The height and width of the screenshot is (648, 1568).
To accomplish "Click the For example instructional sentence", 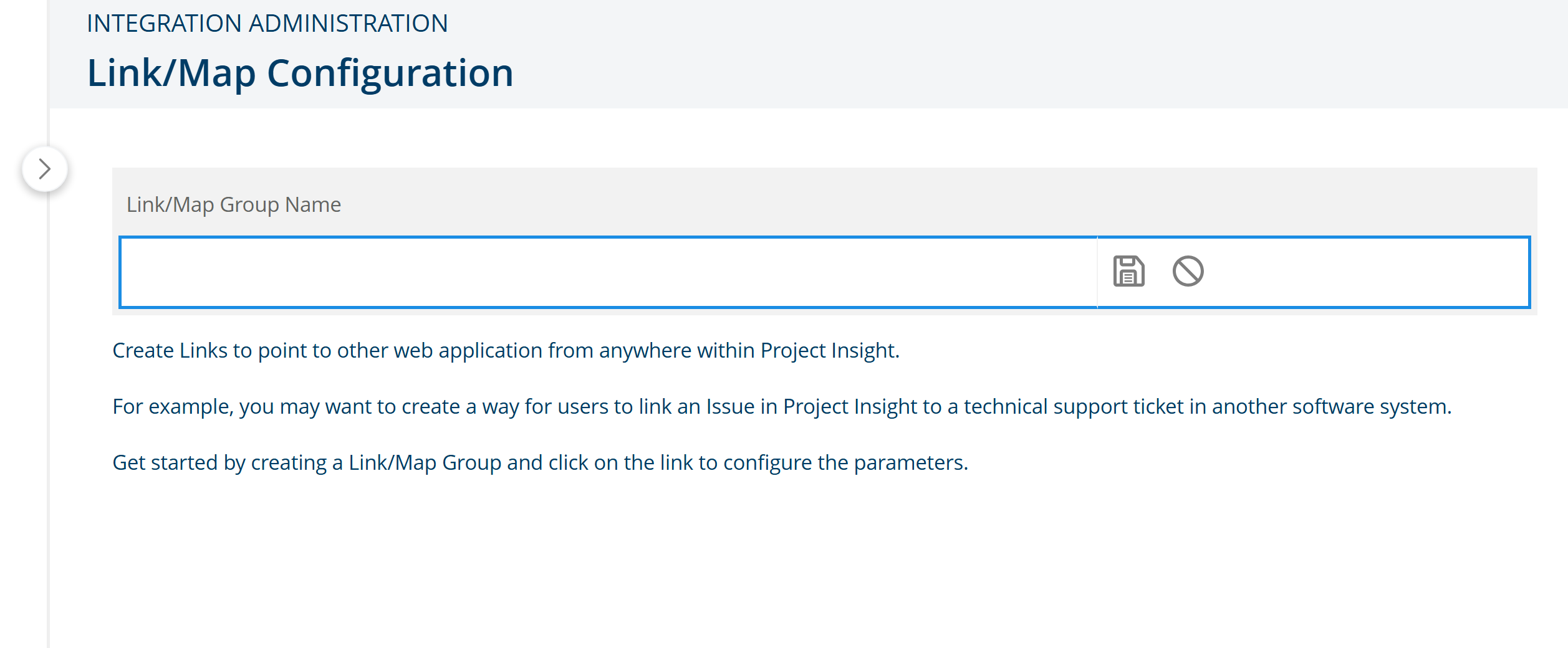I will coord(782,407).
